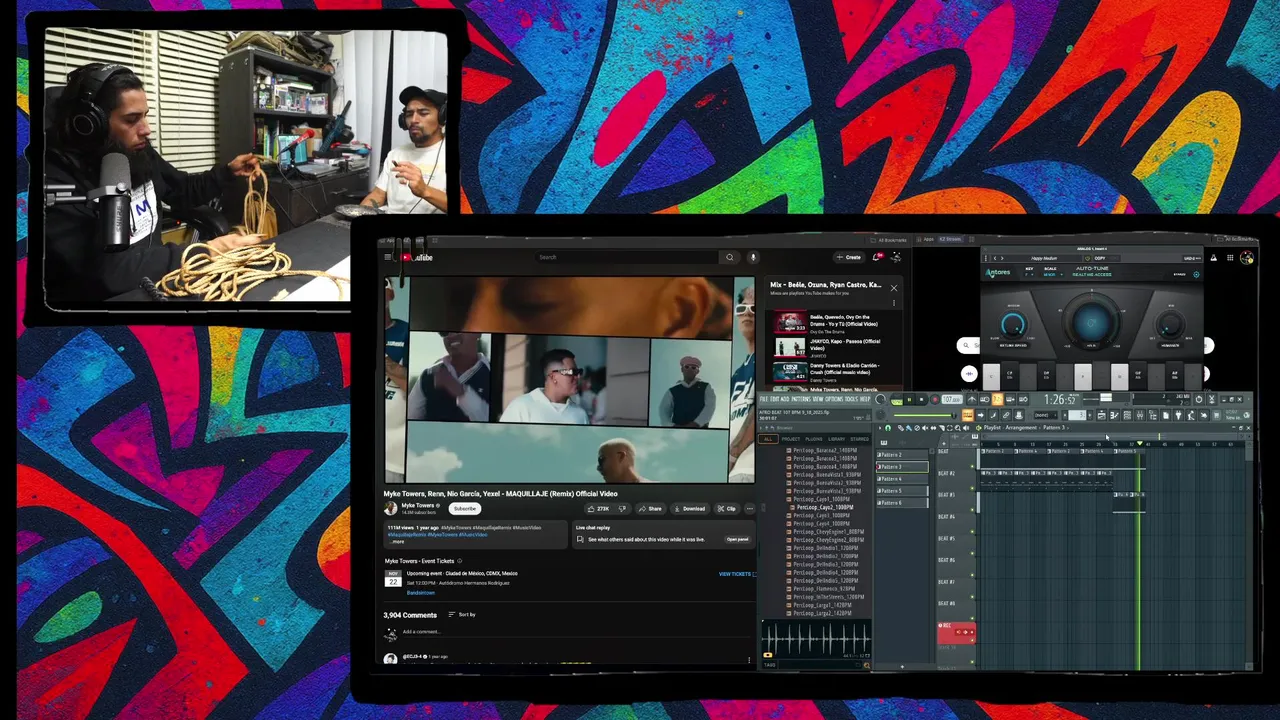Open the TOOLS menu in FL Studio
1280x720 pixels.
[852, 399]
